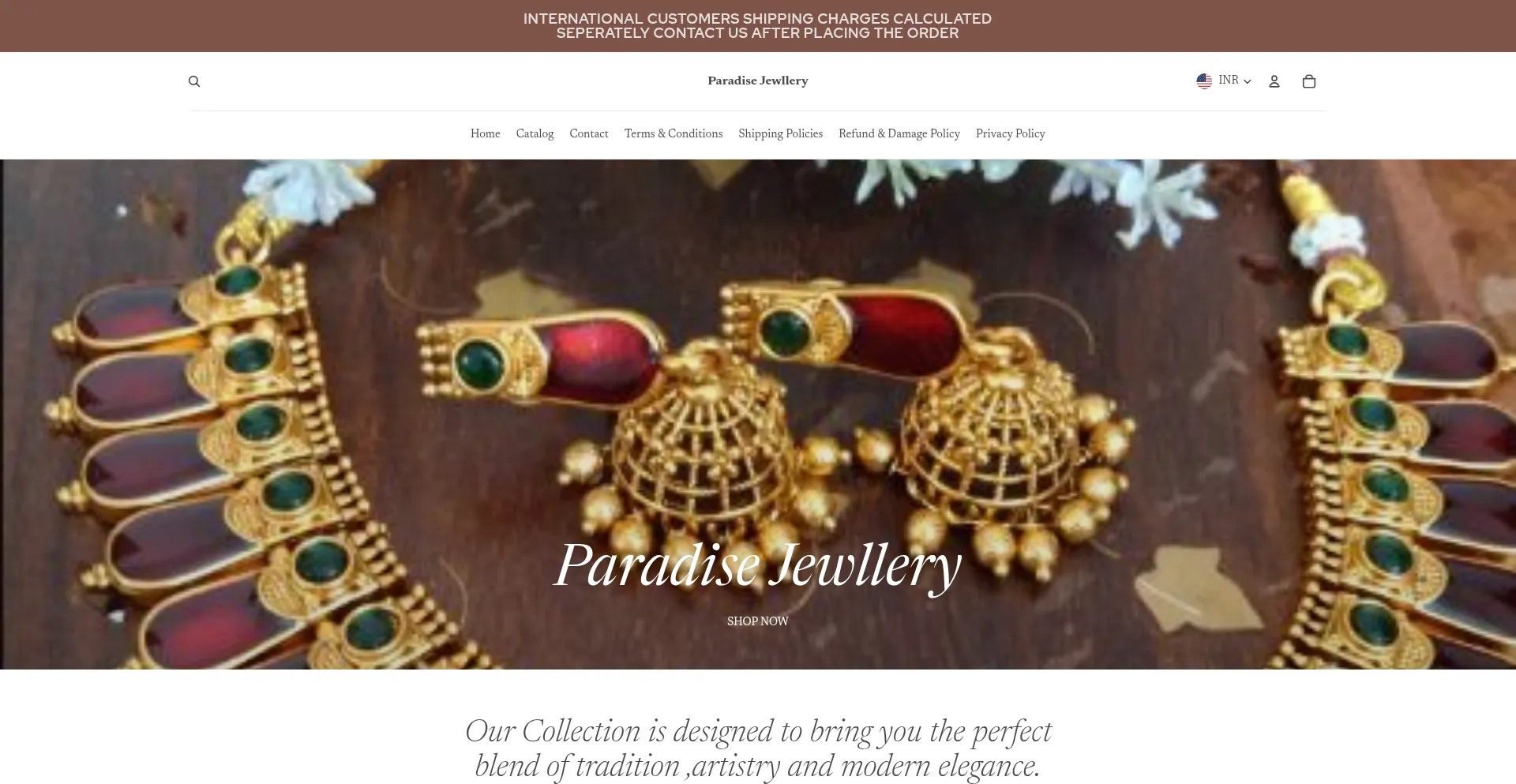Screen dimensions: 1516x784
Task: Open the Contact page link
Action: (x=589, y=133)
